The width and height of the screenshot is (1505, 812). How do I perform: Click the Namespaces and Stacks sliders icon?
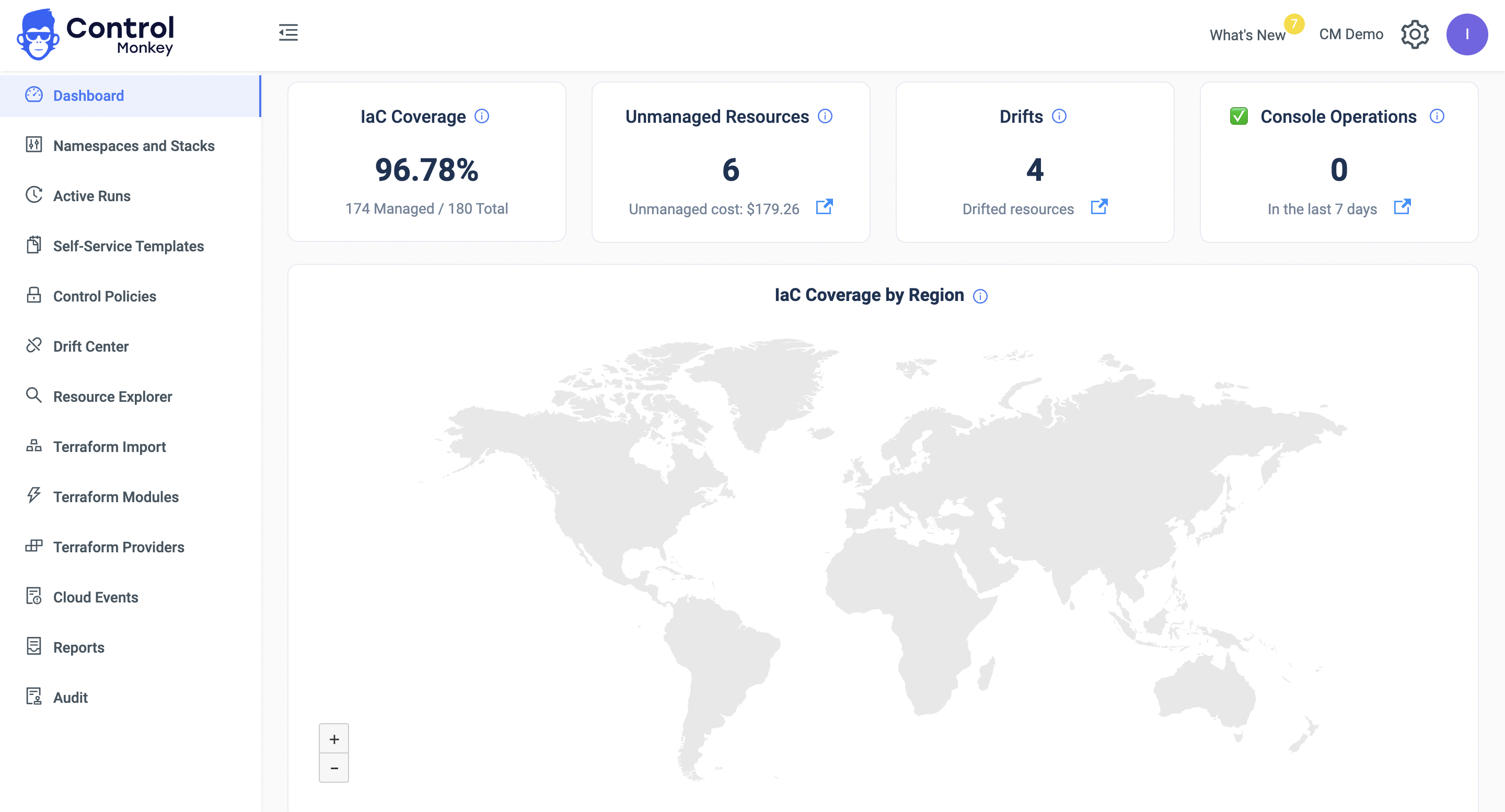pos(34,145)
